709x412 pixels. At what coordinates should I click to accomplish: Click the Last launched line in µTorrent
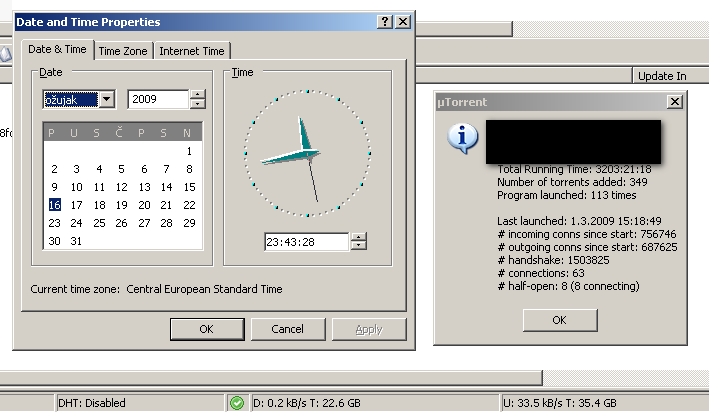point(579,221)
